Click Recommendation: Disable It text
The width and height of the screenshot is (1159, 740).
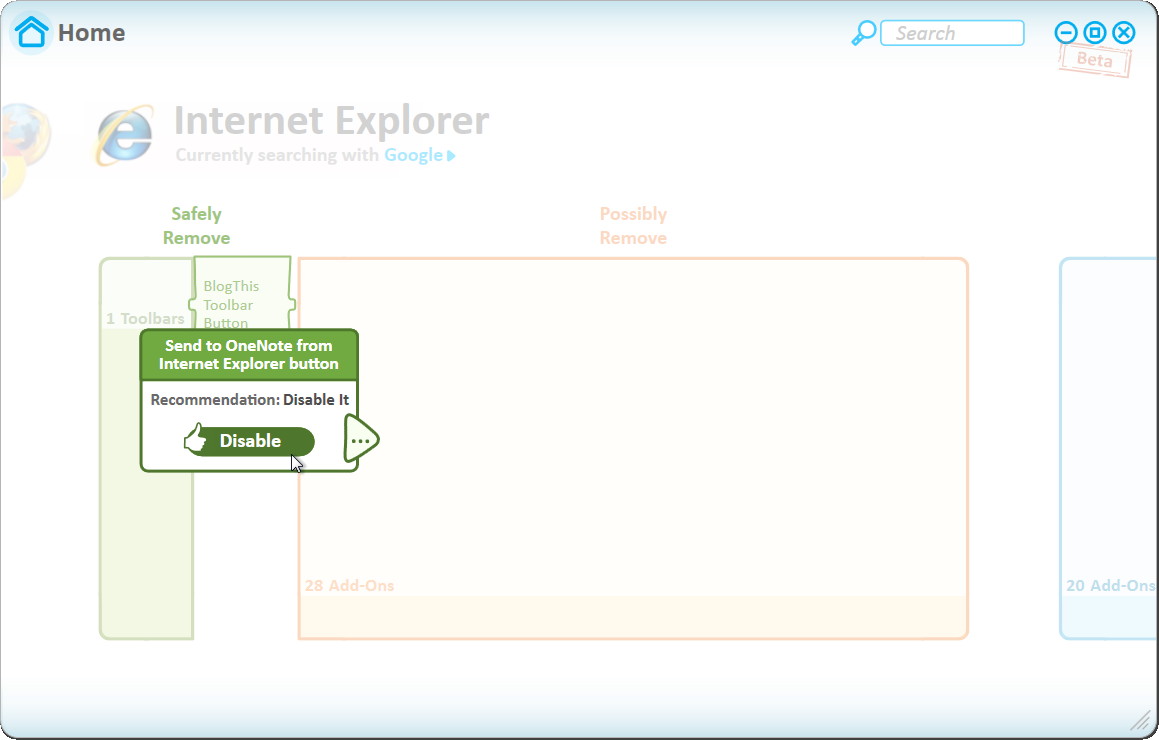[x=250, y=400]
